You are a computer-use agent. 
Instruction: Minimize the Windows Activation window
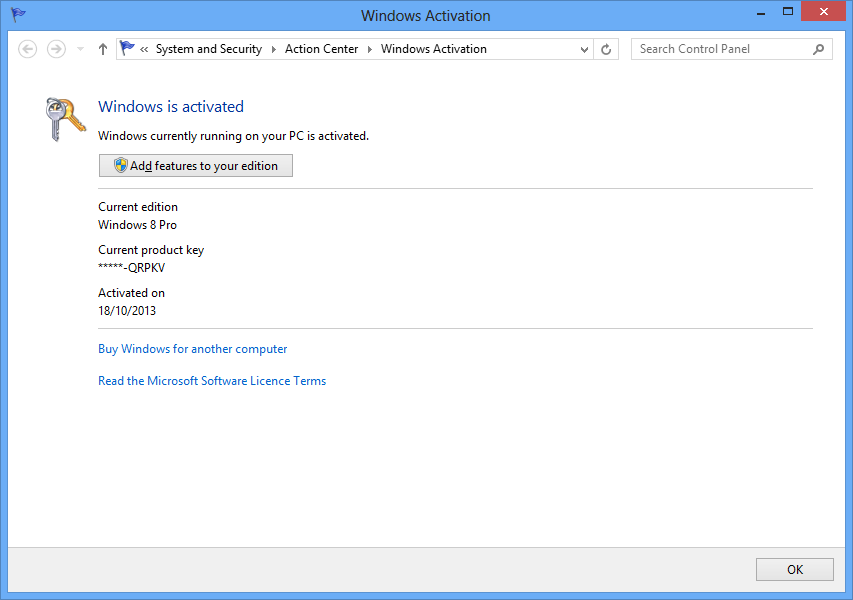(x=761, y=12)
